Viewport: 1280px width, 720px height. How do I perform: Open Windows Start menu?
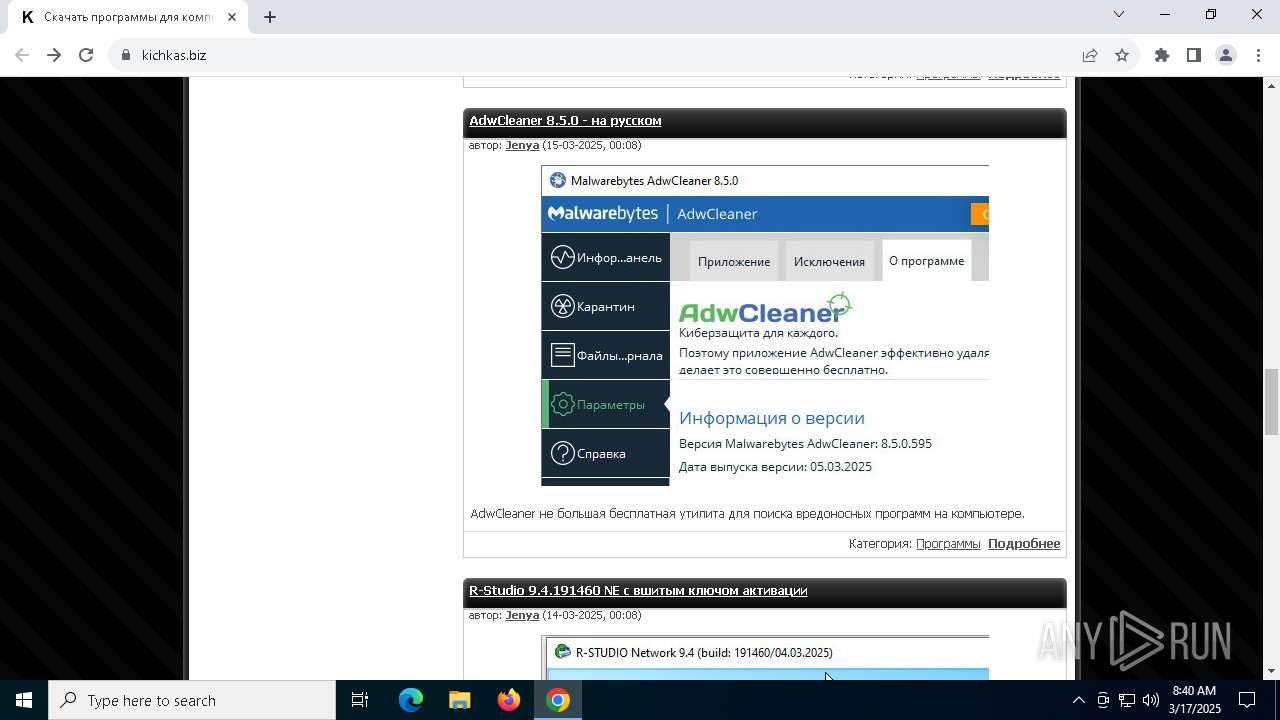coord(24,700)
